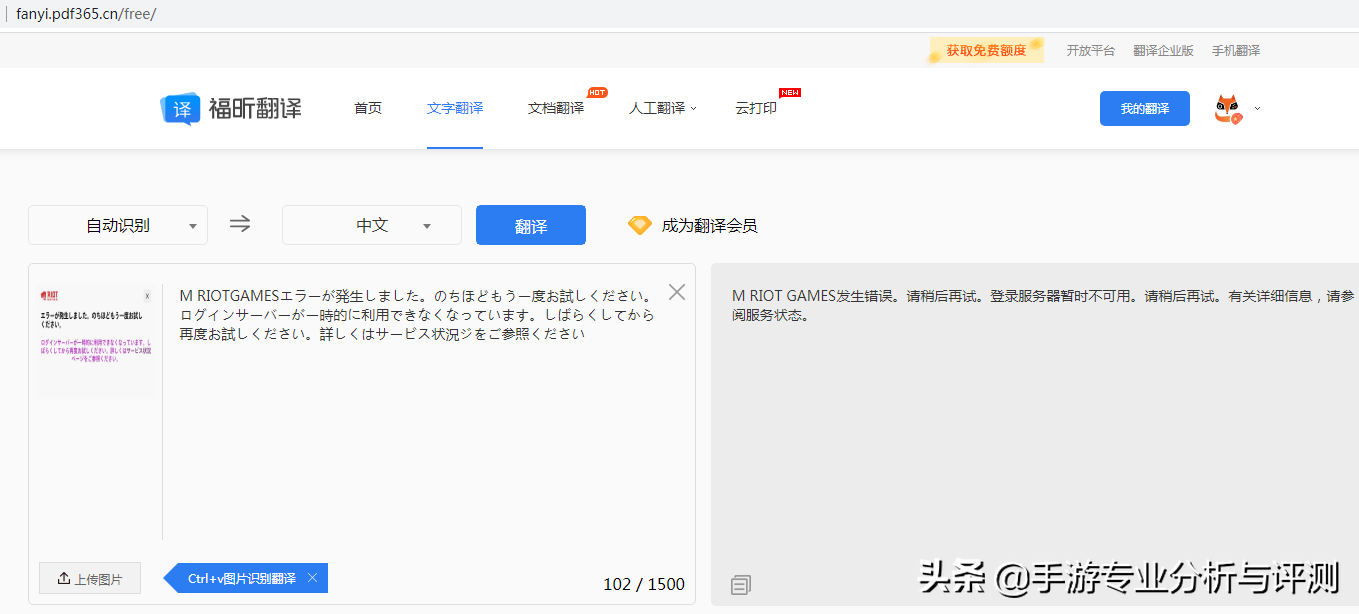The width and height of the screenshot is (1359, 614).
Task: Click the language swap arrows icon
Action: tap(240, 224)
